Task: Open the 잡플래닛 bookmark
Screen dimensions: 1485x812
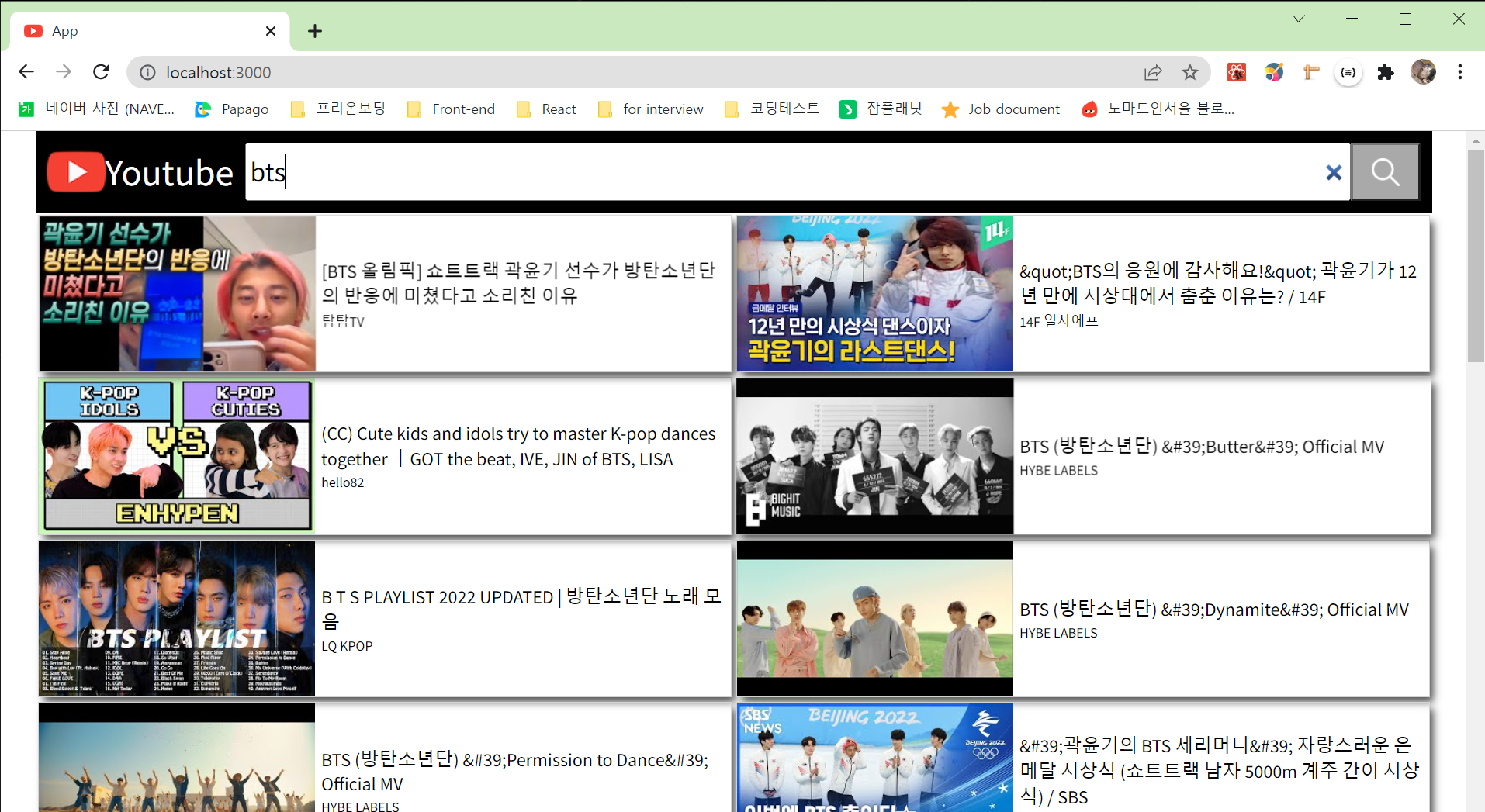Action: click(x=880, y=109)
